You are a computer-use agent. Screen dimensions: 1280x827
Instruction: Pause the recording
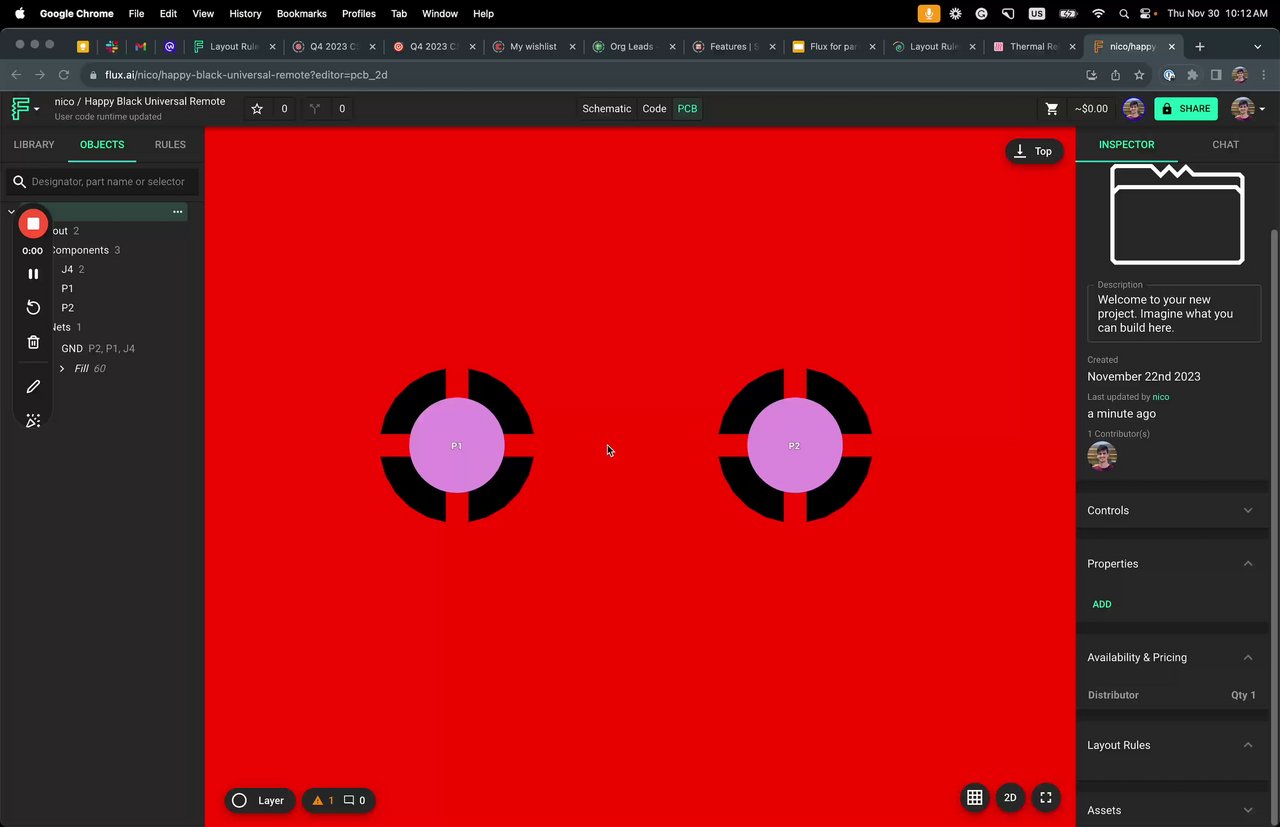click(33, 273)
